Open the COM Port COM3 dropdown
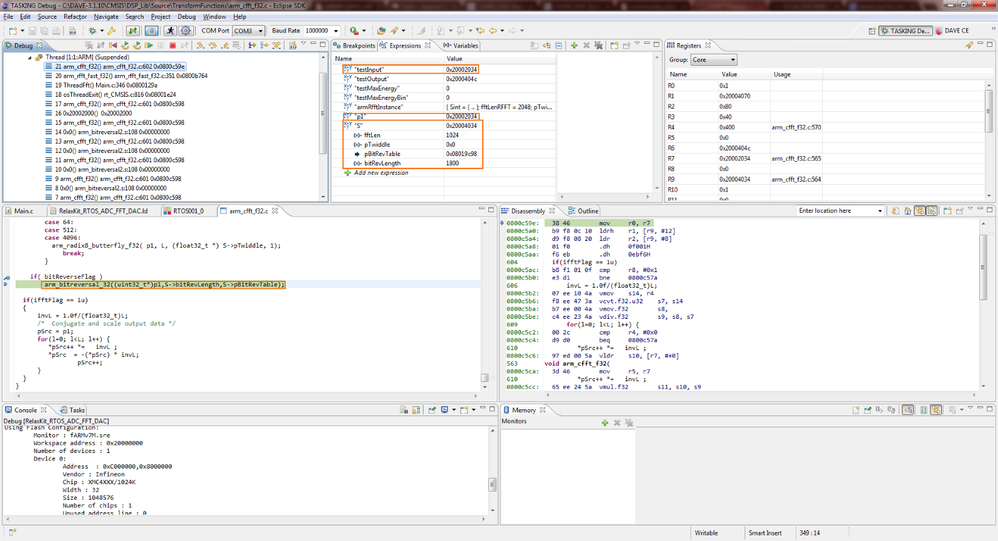Image resolution: width=998 pixels, height=541 pixels. click(x=260, y=31)
